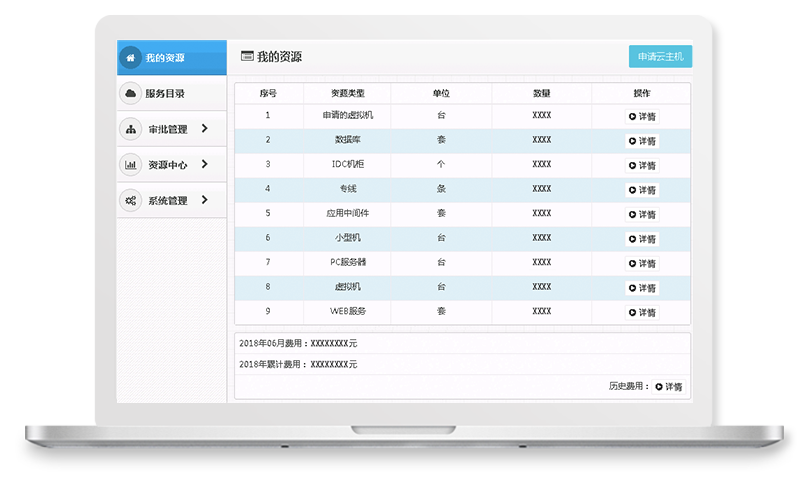Viewport: 808px width, 495px height.
Task: Click the home icon beside 我的资源
Action: click(131, 58)
